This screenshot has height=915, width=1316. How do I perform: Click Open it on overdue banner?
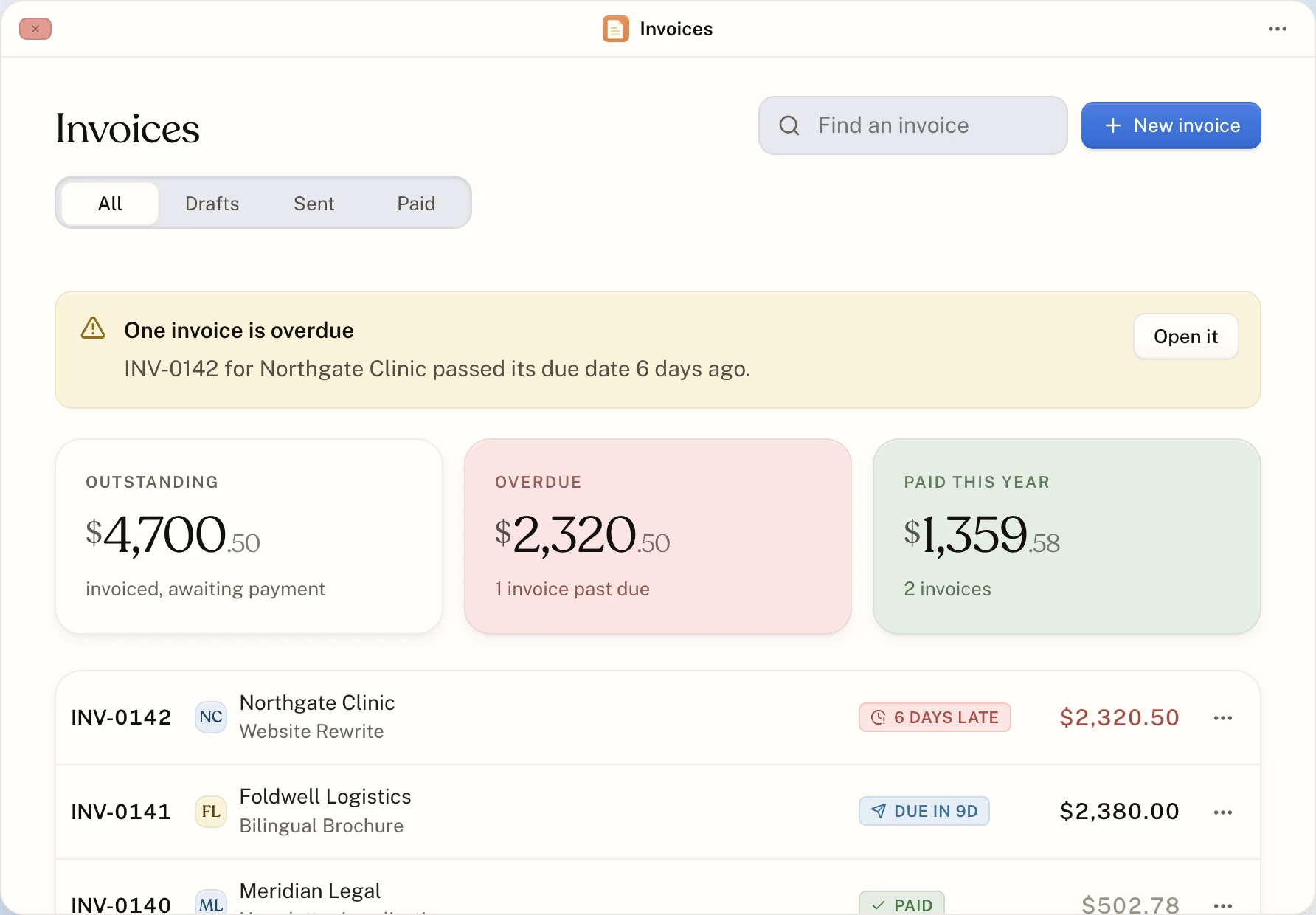[x=1186, y=336]
